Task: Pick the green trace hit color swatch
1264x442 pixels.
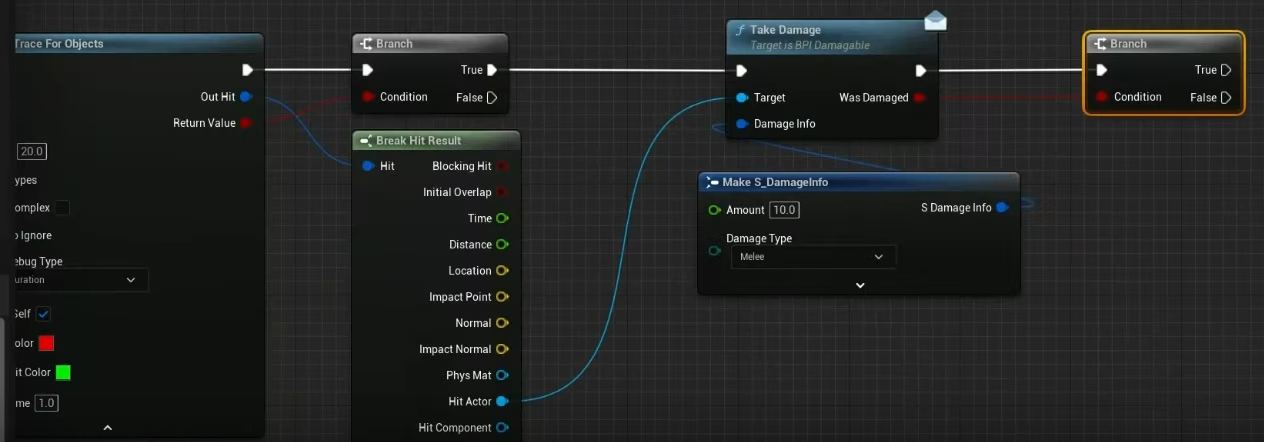Action: click(63, 372)
